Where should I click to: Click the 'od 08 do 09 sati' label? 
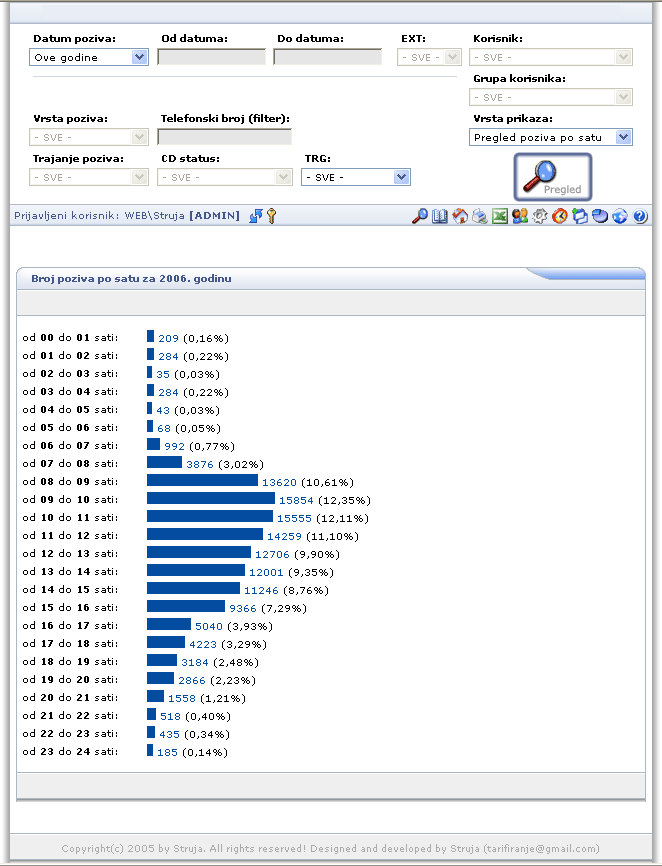tap(70, 482)
